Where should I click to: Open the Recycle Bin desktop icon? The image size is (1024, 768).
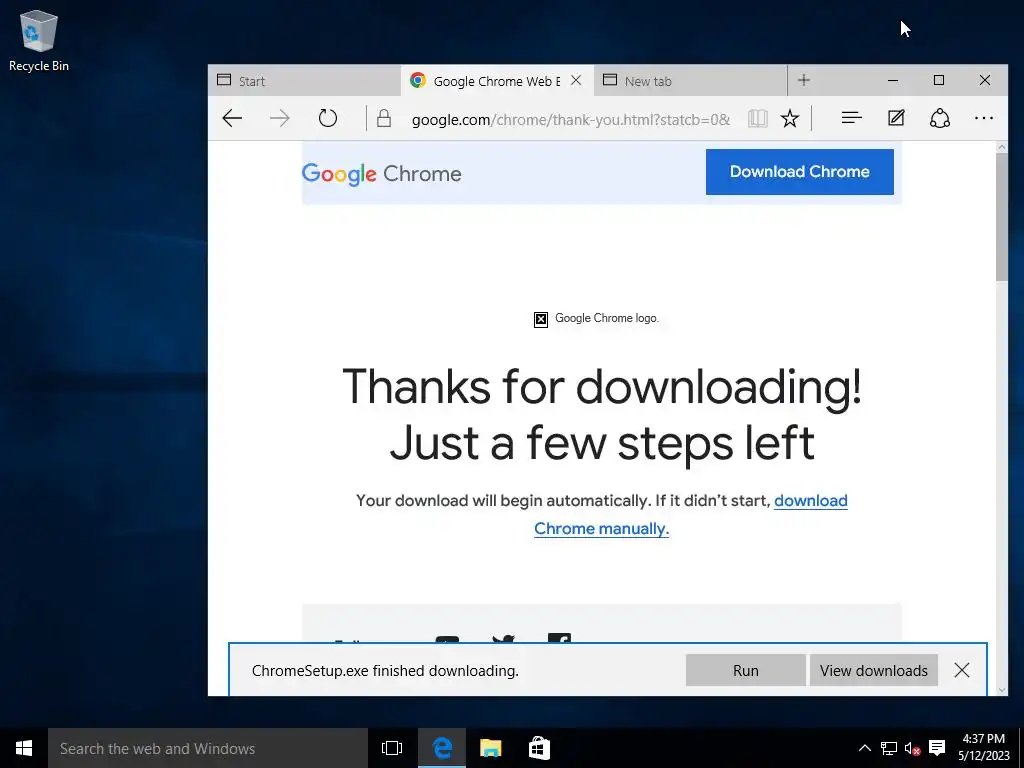[x=39, y=40]
